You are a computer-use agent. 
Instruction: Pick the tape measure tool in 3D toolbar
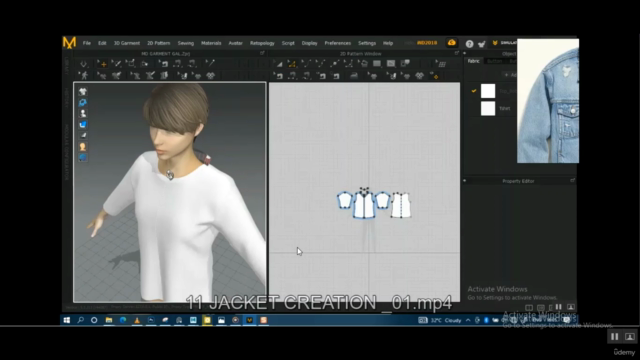210,63
